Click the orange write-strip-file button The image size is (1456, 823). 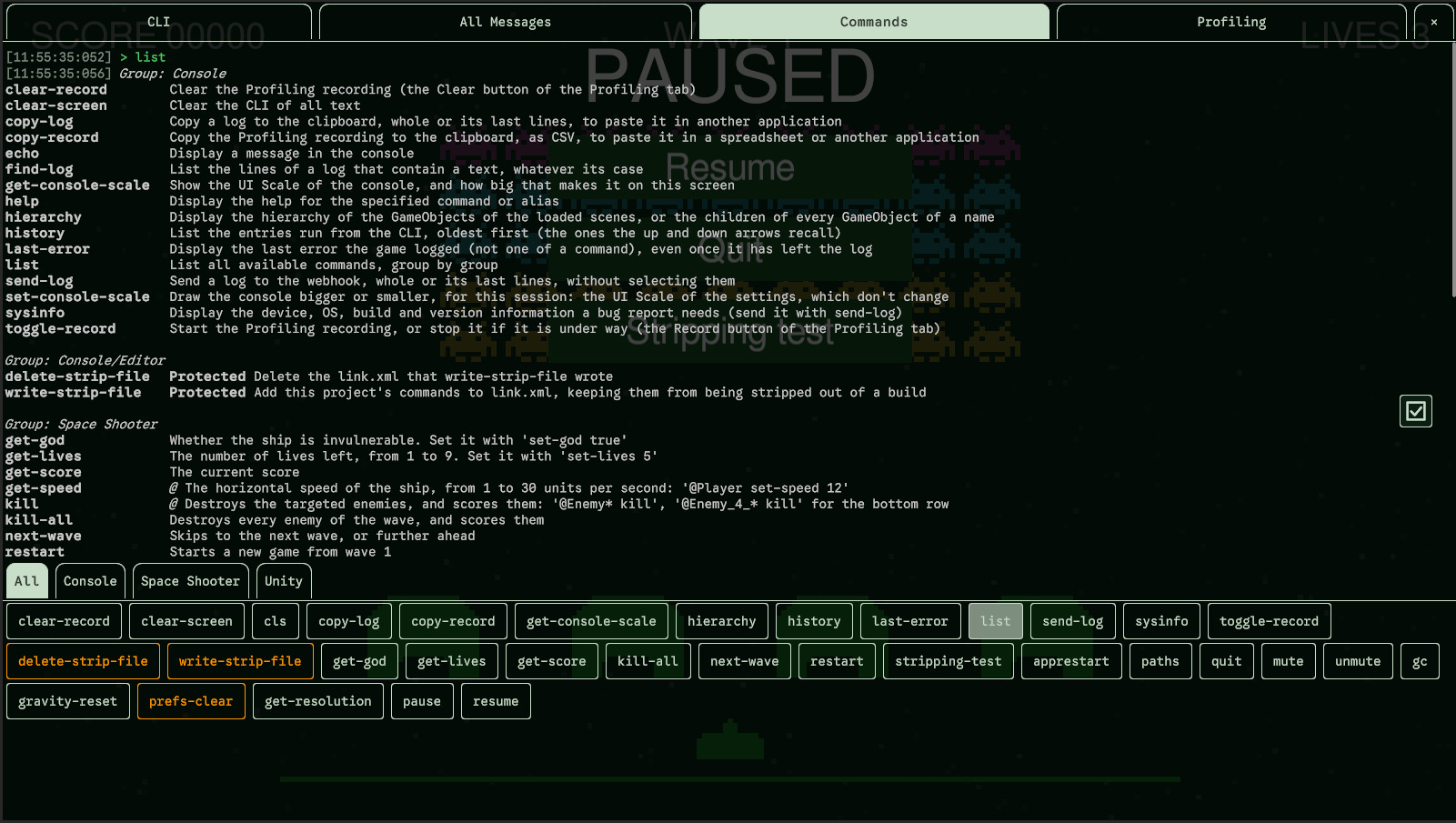[x=240, y=661]
